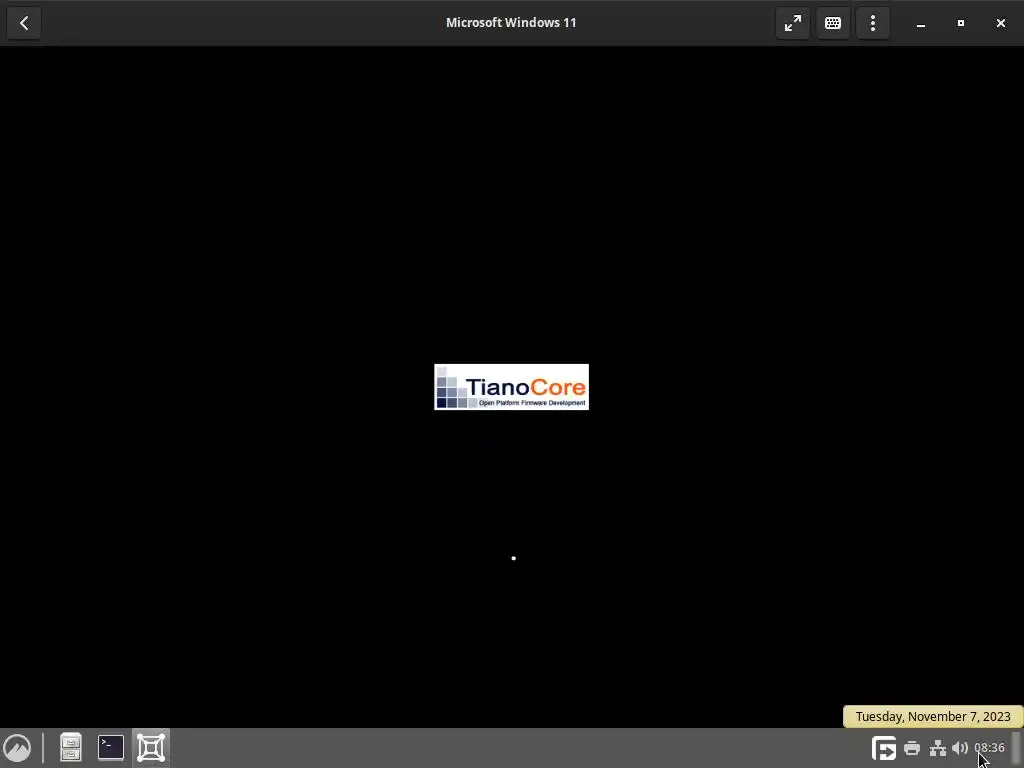Viewport: 1024px width, 768px height.
Task: Click the log out tray icon
Action: (x=884, y=748)
